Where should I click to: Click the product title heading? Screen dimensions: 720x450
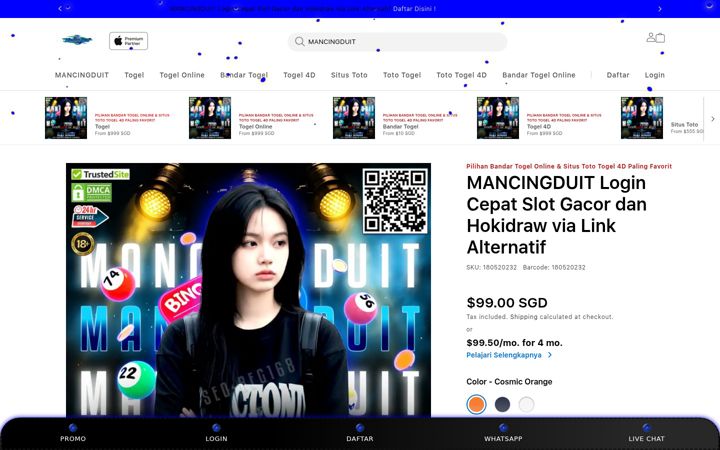click(557, 214)
